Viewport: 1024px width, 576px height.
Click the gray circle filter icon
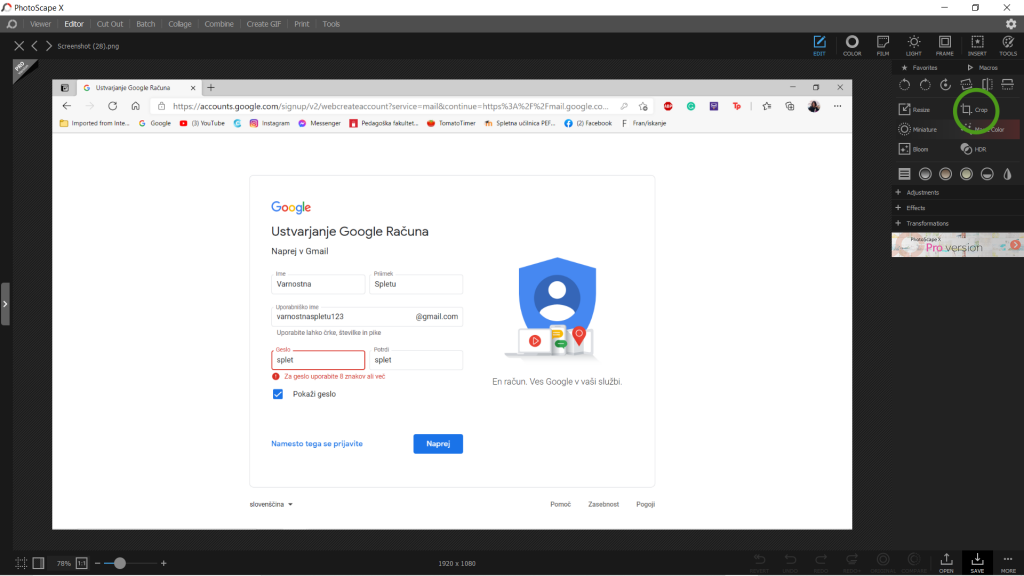(925, 174)
